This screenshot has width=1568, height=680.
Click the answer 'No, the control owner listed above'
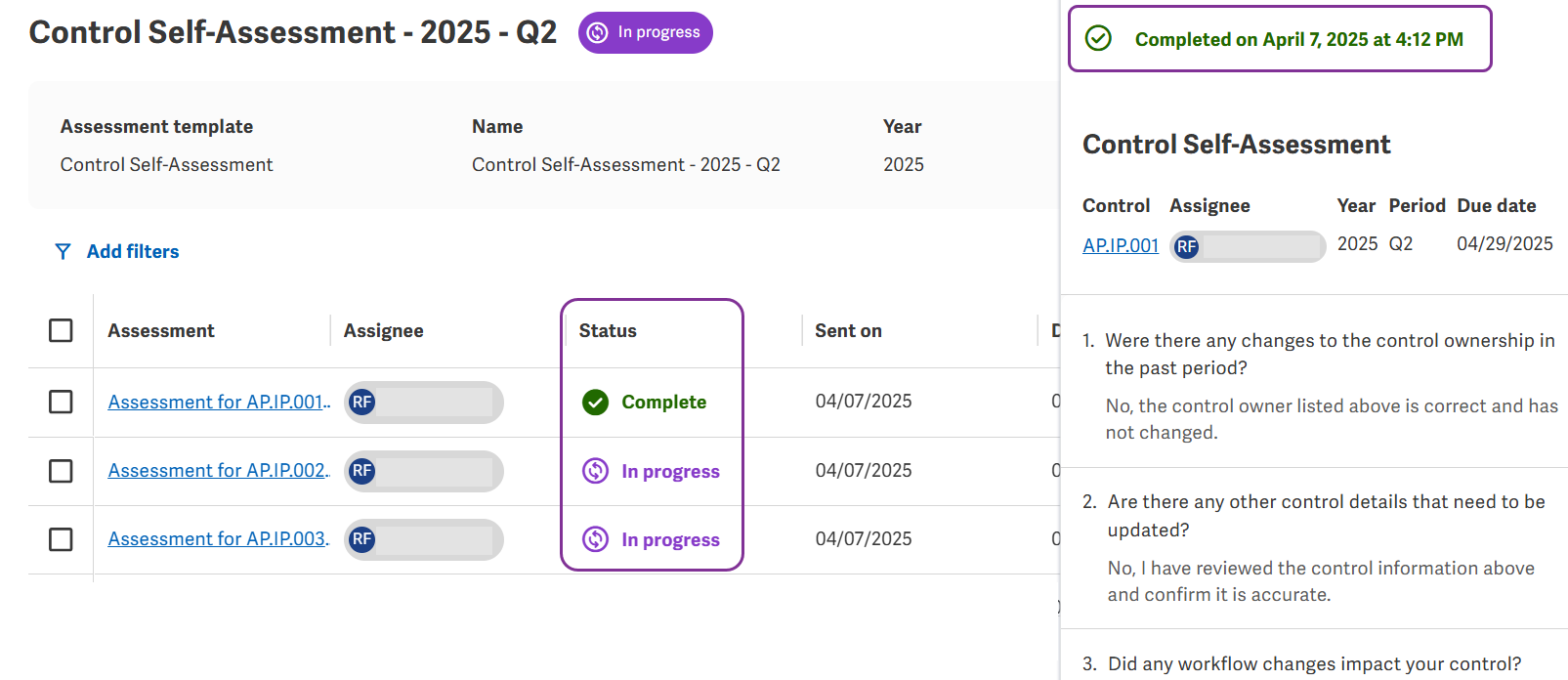click(x=1332, y=419)
